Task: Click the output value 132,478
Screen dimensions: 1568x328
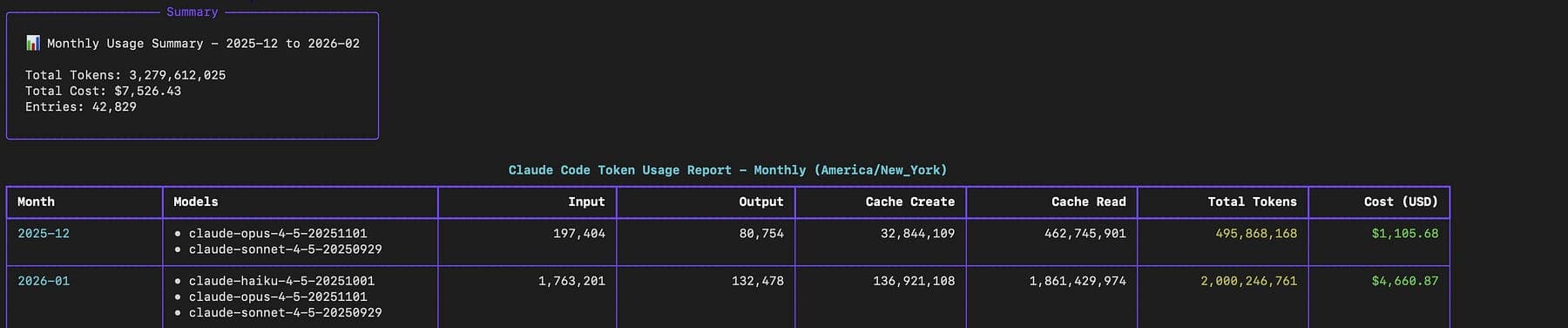Action: [x=758, y=281]
